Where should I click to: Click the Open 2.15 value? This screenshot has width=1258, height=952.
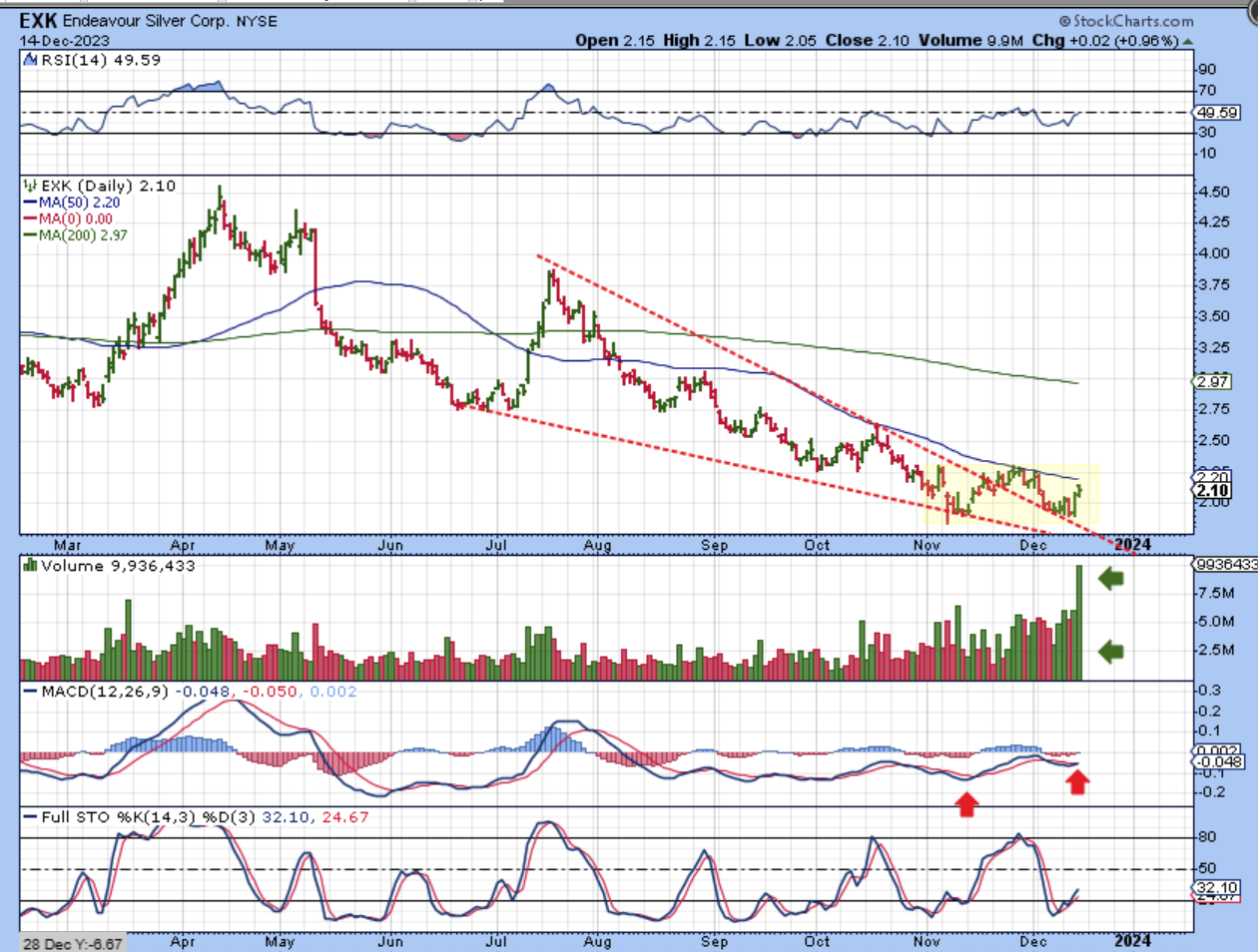[616, 40]
